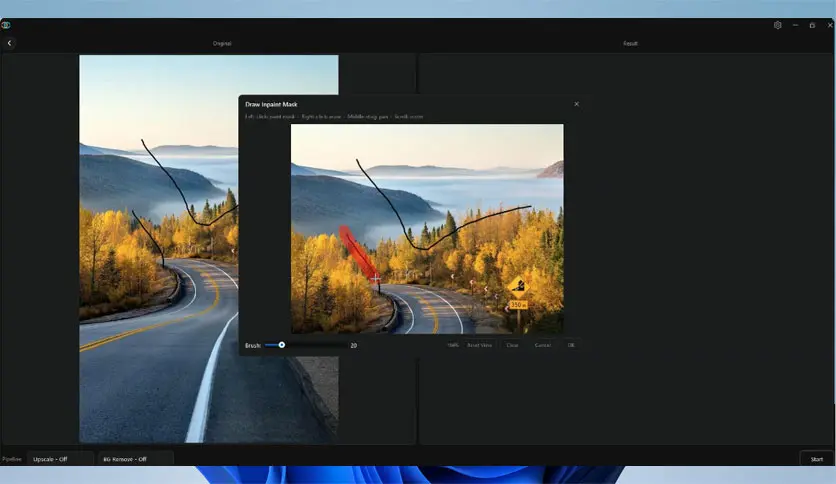Click the Start button in the main window
This screenshot has height=484, width=836.
(x=816, y=459)
